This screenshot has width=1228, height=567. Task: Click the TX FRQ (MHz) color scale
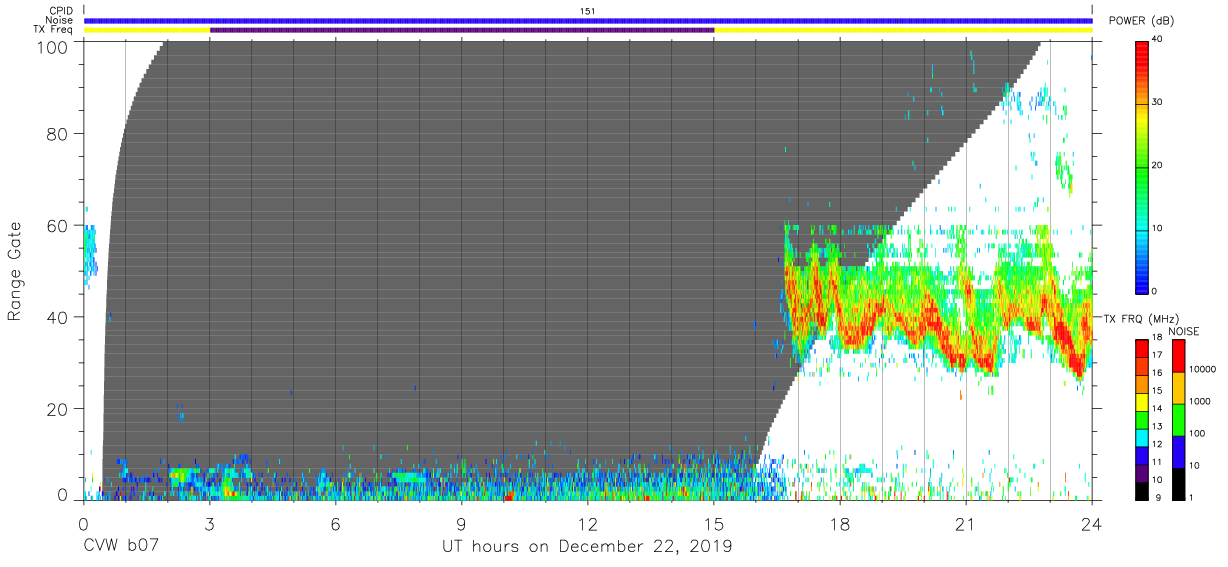(1142, 419)
